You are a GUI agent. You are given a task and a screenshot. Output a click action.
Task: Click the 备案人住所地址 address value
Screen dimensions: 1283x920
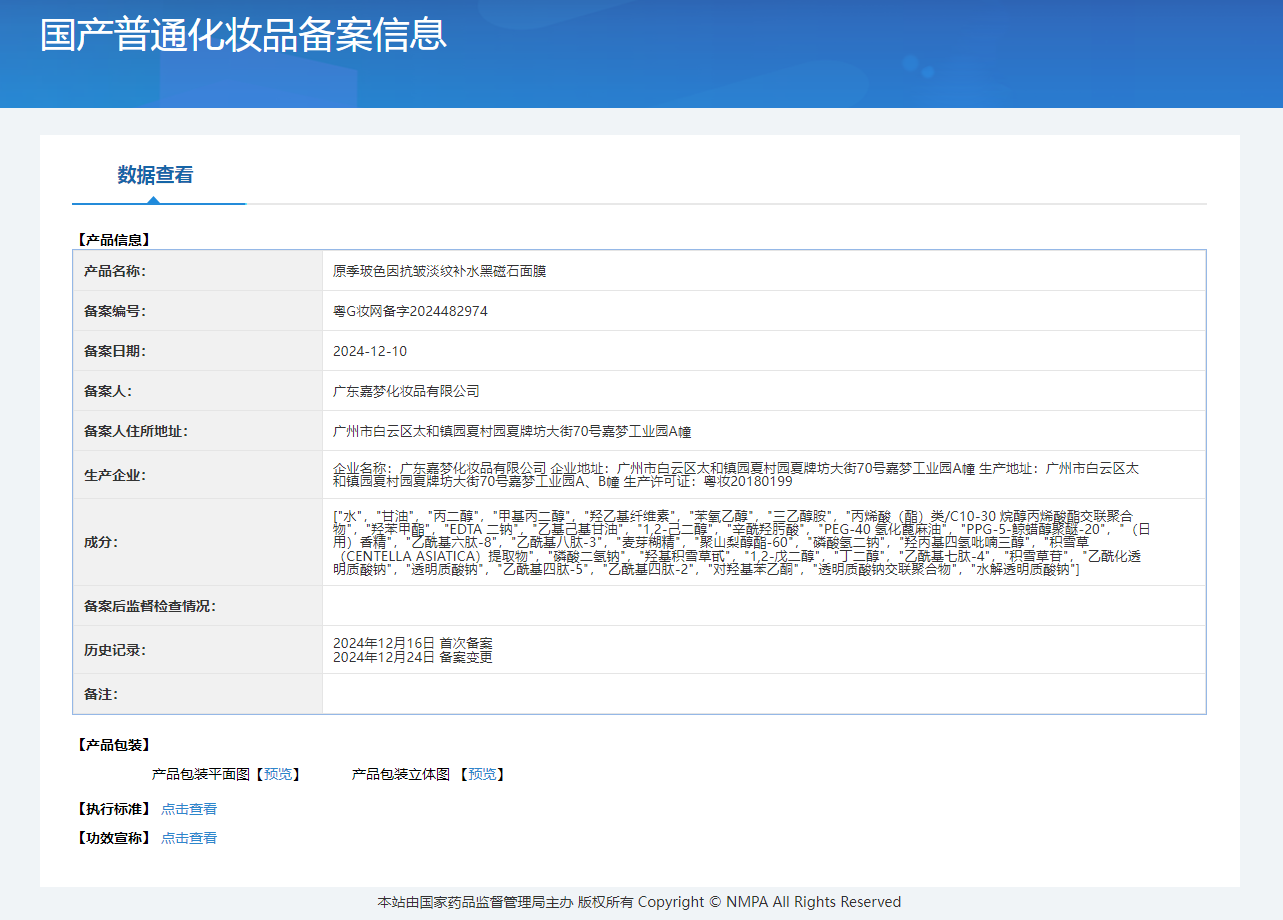point(512,431)
